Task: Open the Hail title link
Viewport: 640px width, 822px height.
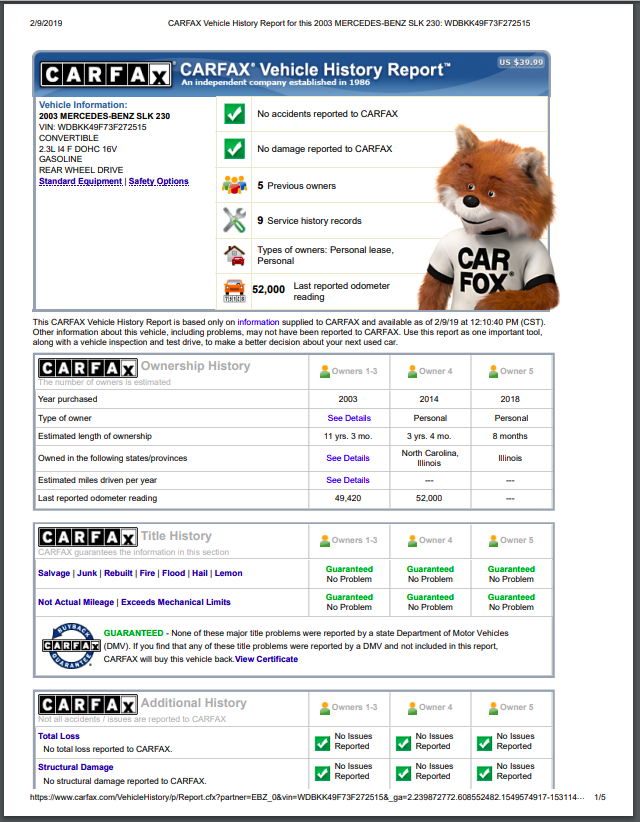Action: (200, 573)
